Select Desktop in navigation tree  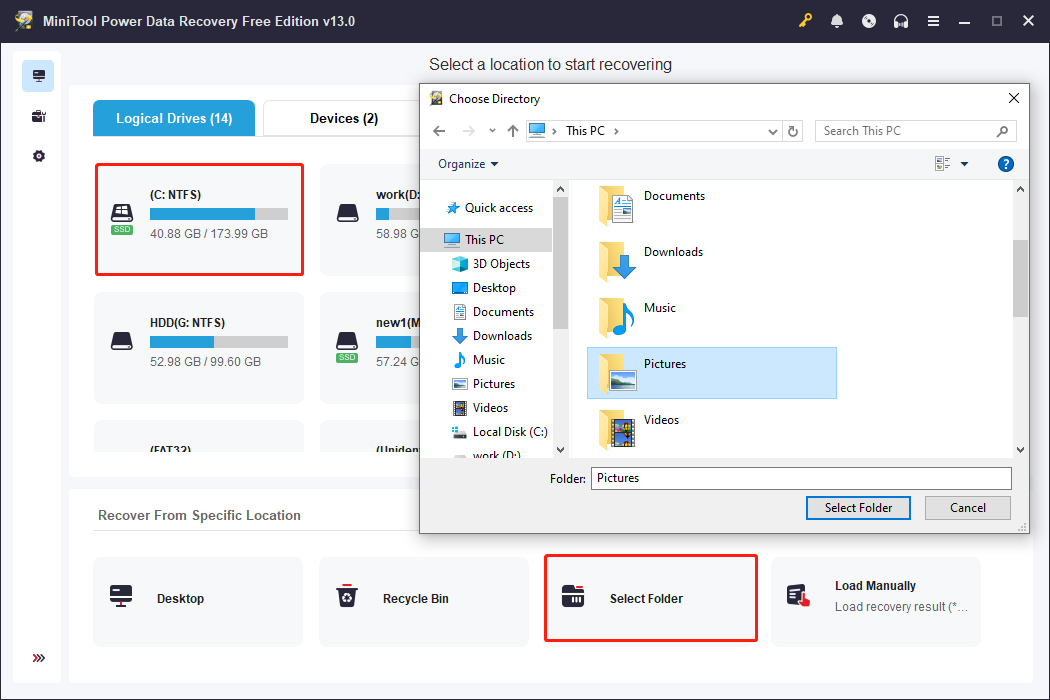pyautogui.click(x=485, y=288)
